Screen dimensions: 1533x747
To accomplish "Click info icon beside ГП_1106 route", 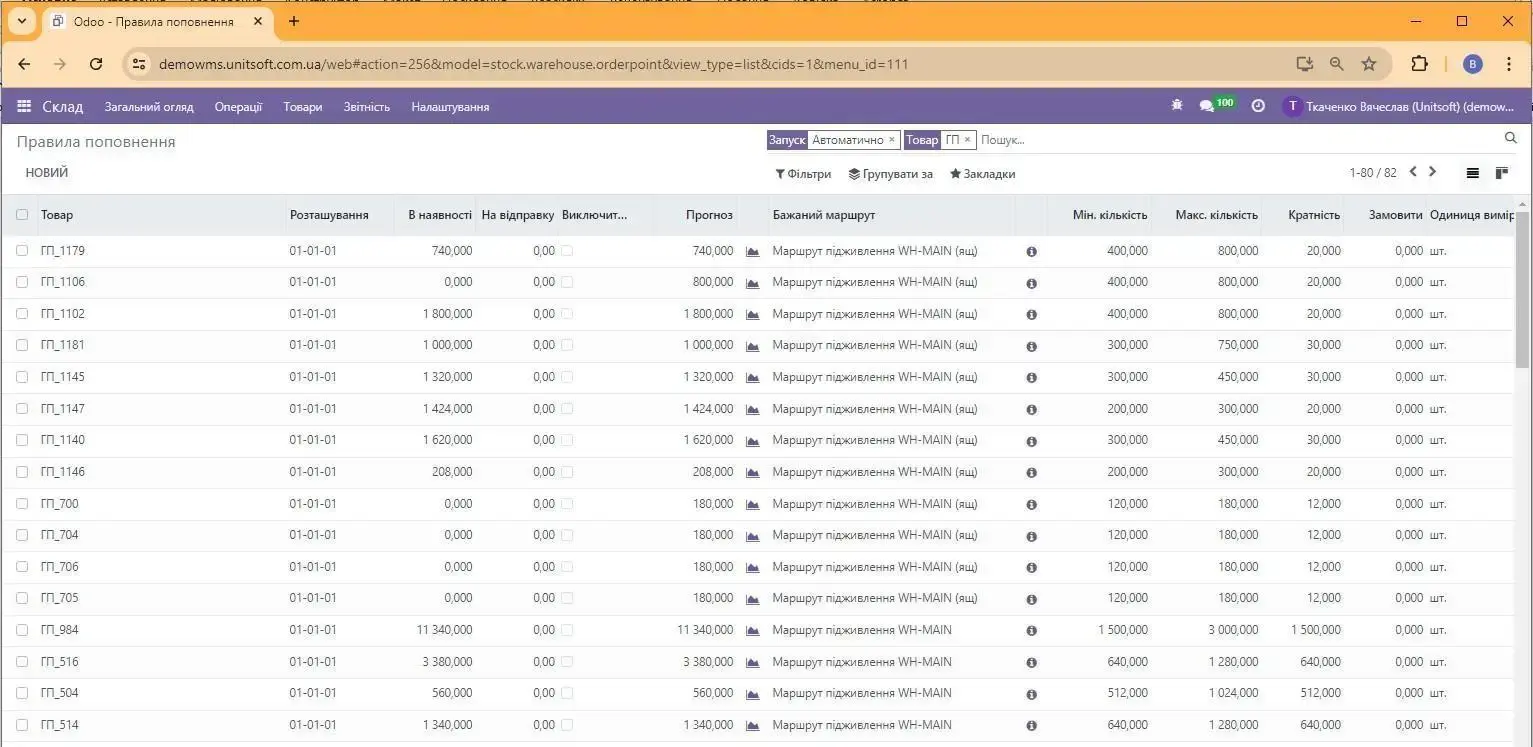I will pos(1031,282).
